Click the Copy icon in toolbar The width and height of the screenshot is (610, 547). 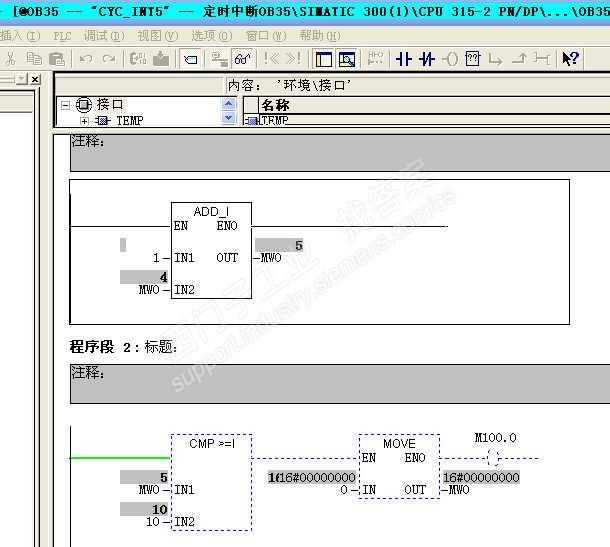click(34, 59)
